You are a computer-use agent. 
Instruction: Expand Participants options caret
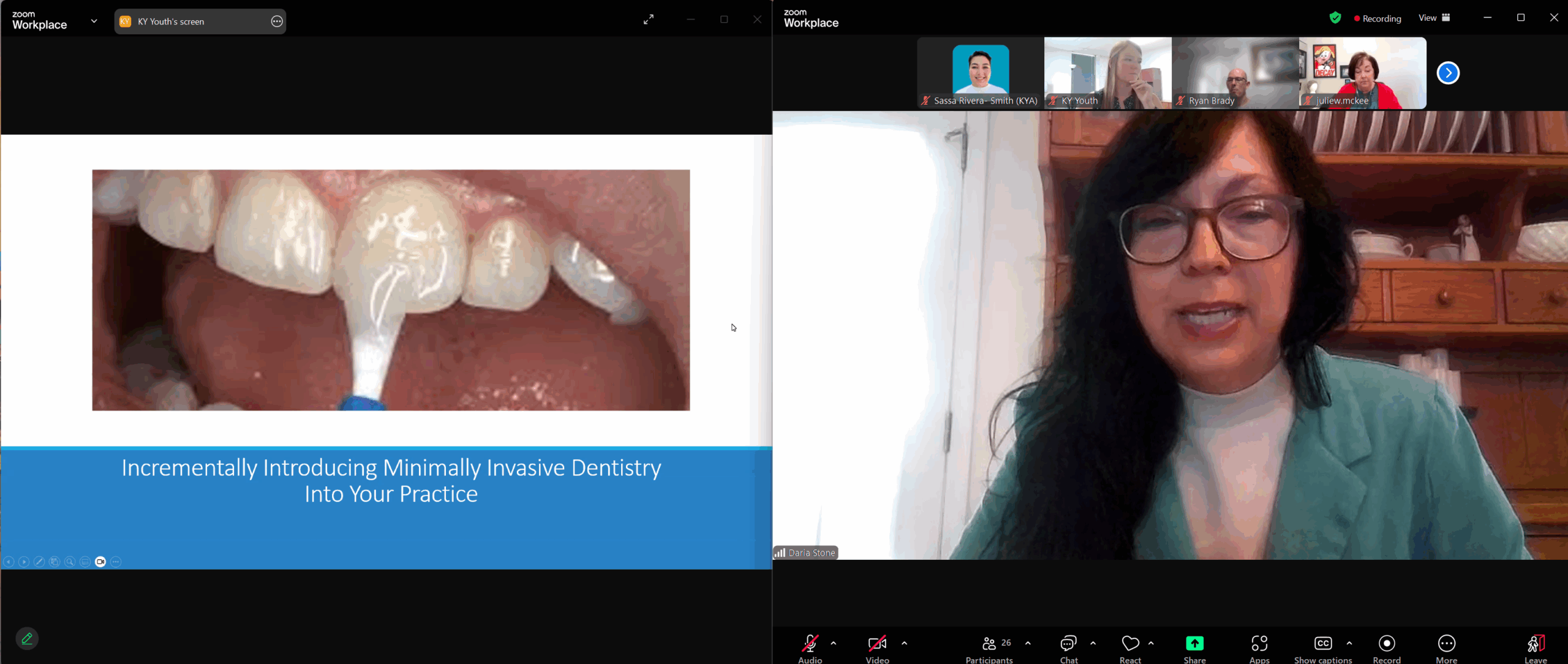(x=1028, y=643)
